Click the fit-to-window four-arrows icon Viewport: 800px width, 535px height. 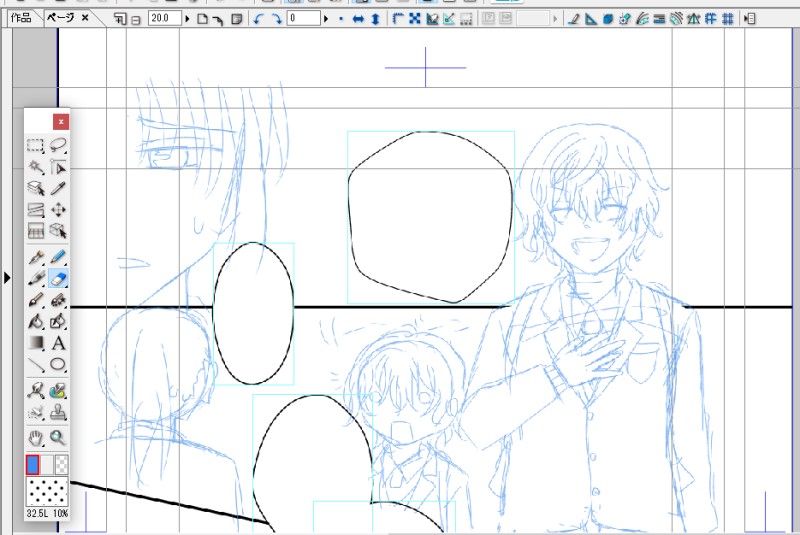click(x=415, y=19)
